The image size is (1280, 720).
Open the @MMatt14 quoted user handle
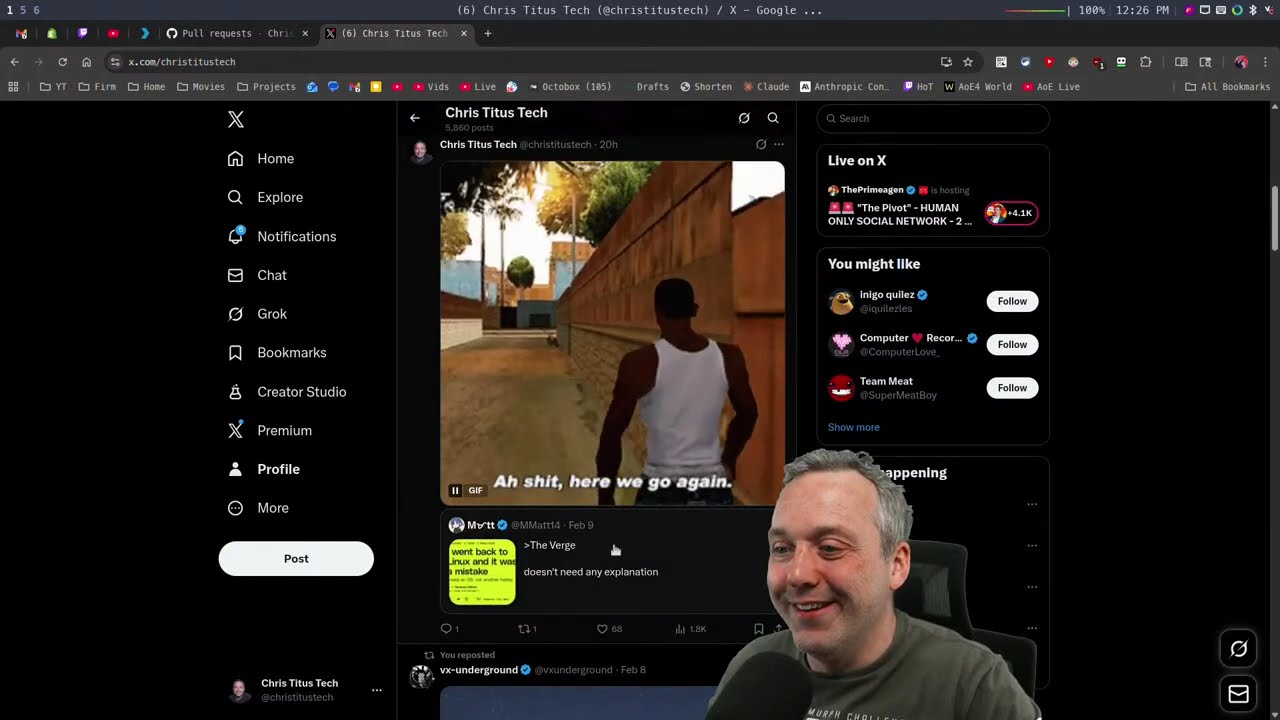tap(535, 525)
